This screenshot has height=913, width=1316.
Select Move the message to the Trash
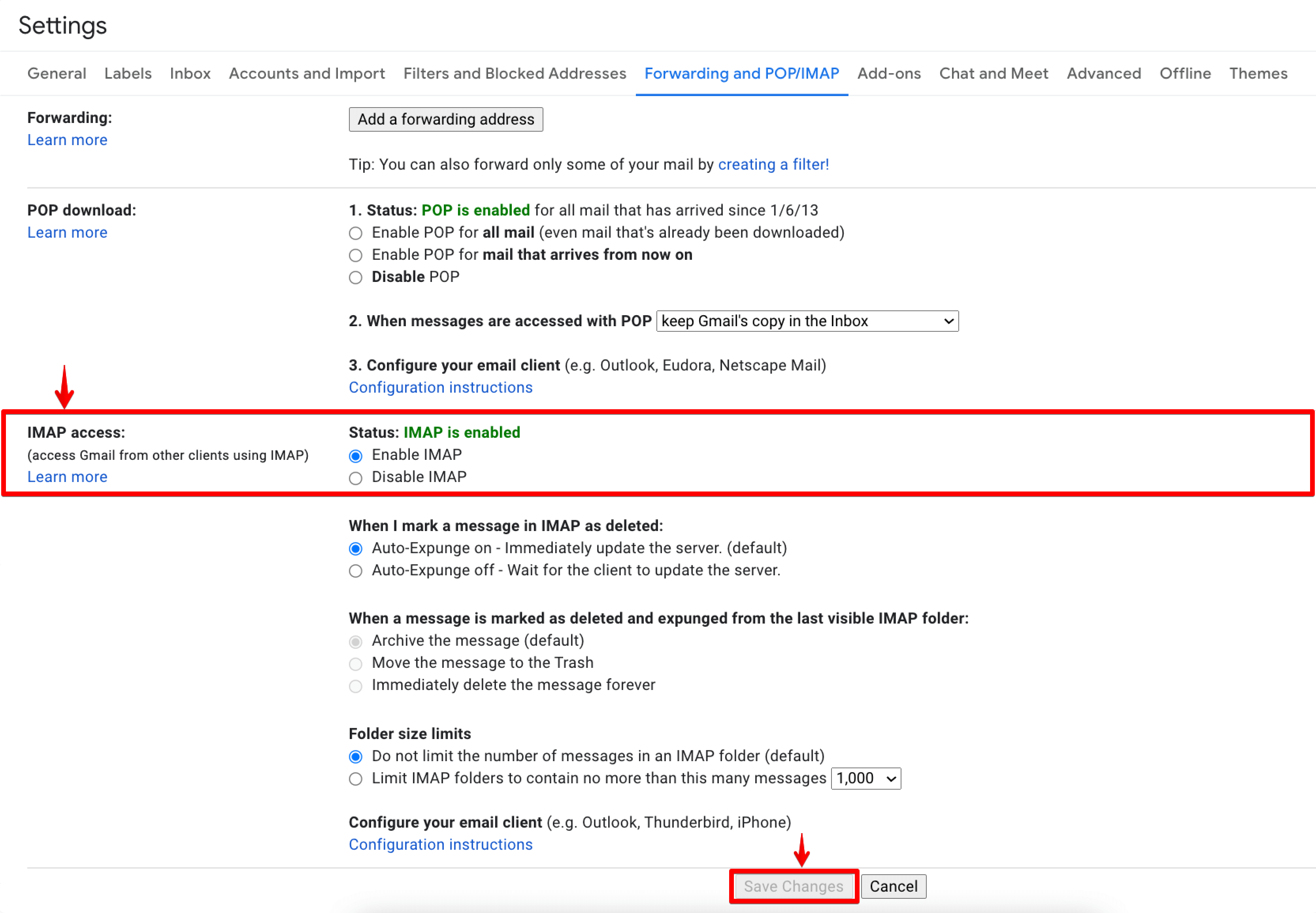[x=356, y=663]
